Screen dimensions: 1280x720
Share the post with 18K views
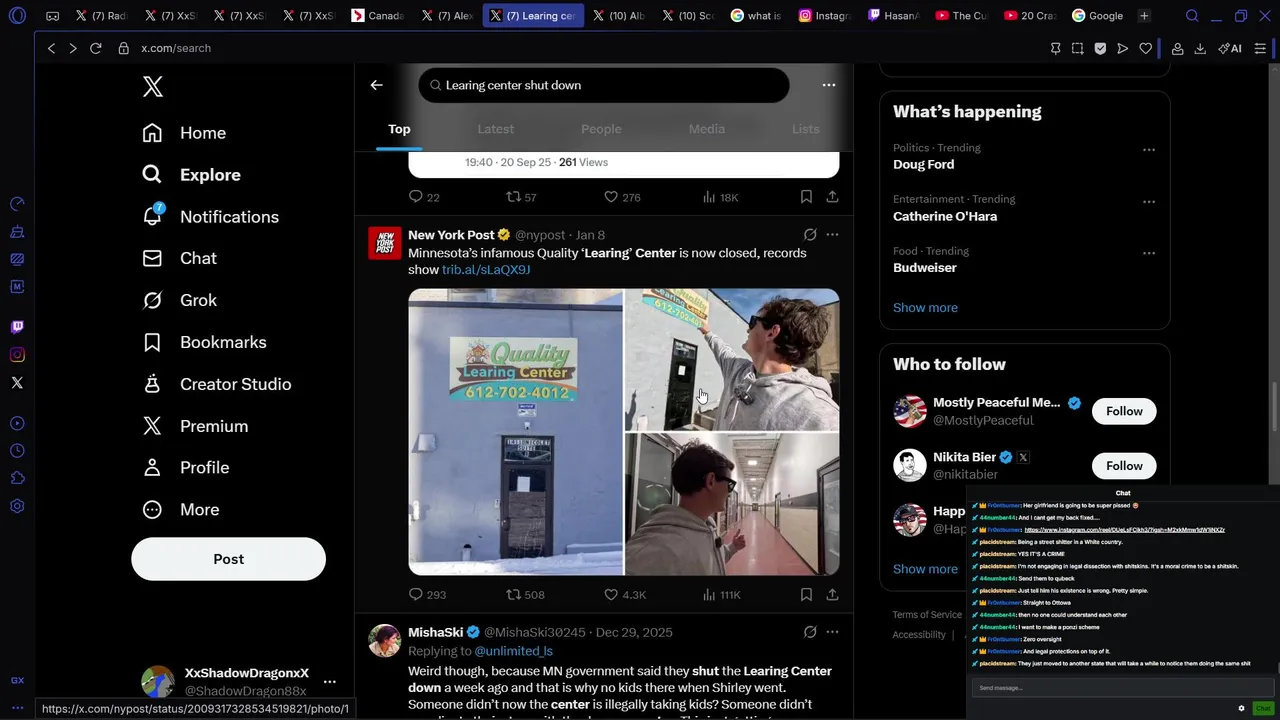click(832, 197)
